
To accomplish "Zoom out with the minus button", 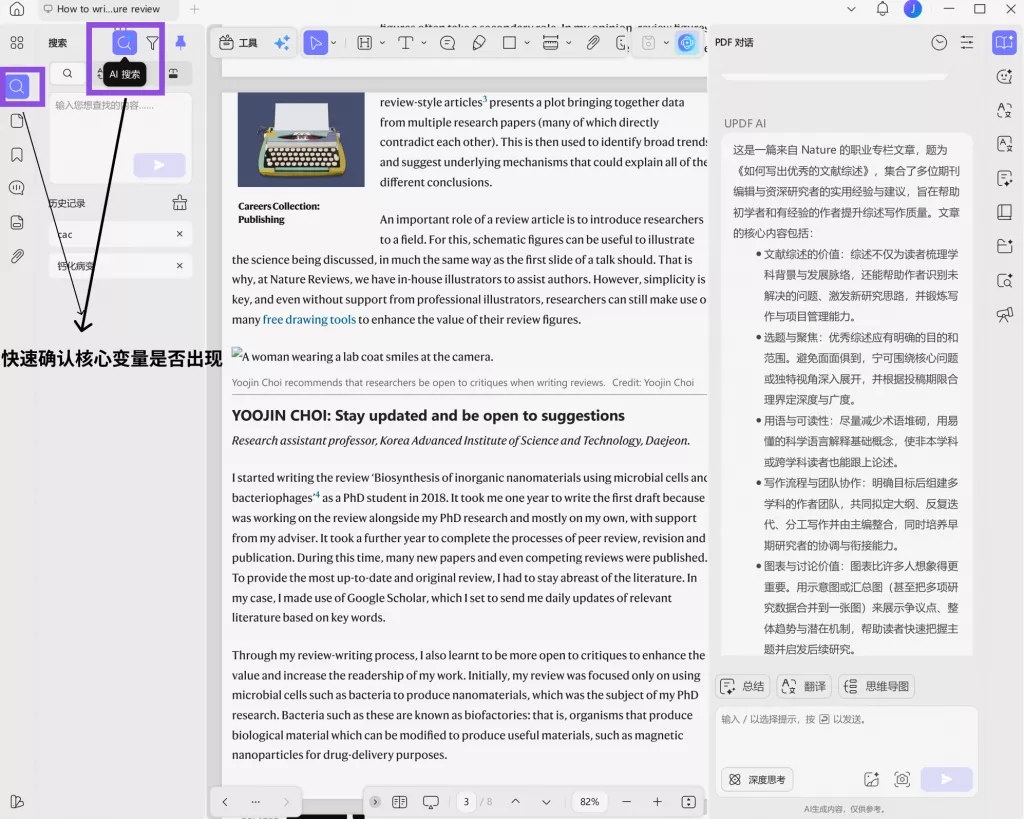I will click(626, 801).
